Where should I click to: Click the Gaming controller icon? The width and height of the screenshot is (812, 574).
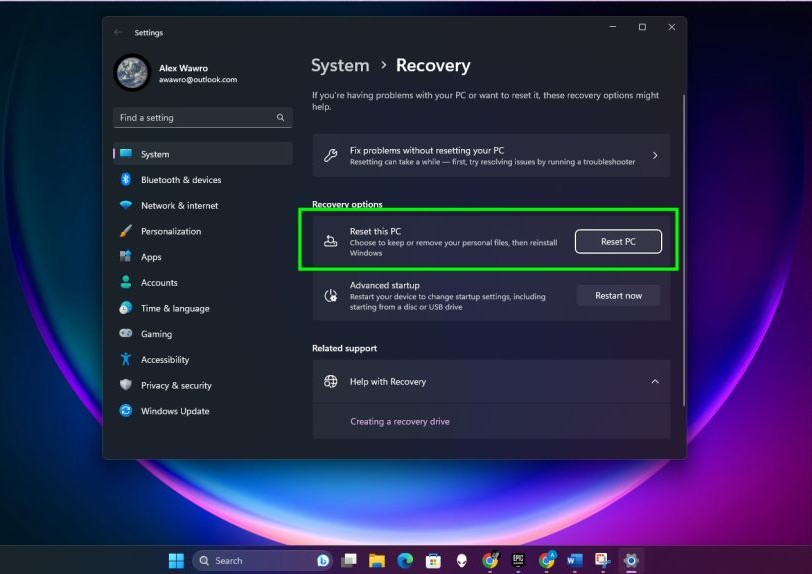pyautogui.click(x=126, y=334)
